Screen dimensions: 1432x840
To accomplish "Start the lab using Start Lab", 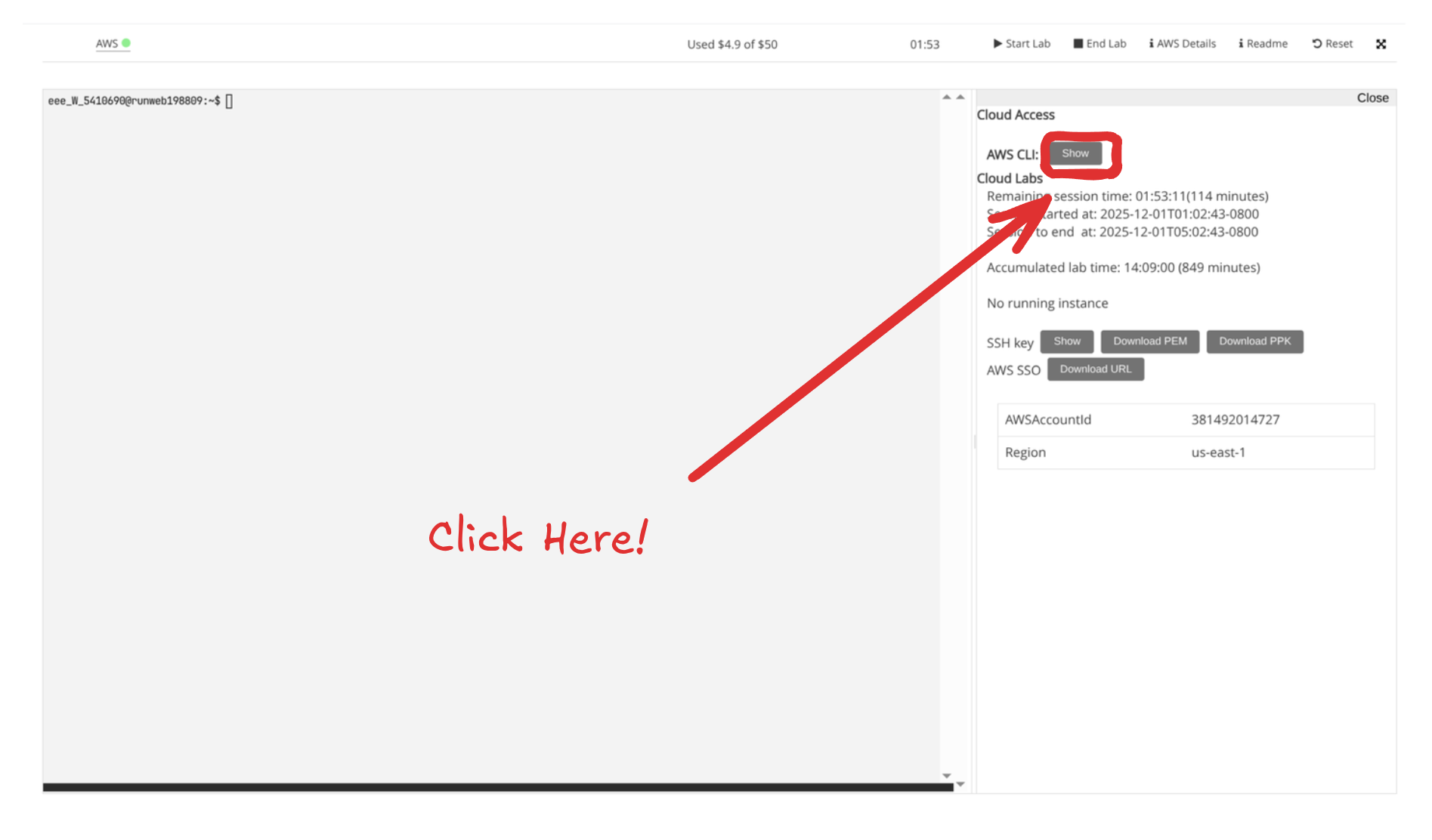I will point(1021,44).
